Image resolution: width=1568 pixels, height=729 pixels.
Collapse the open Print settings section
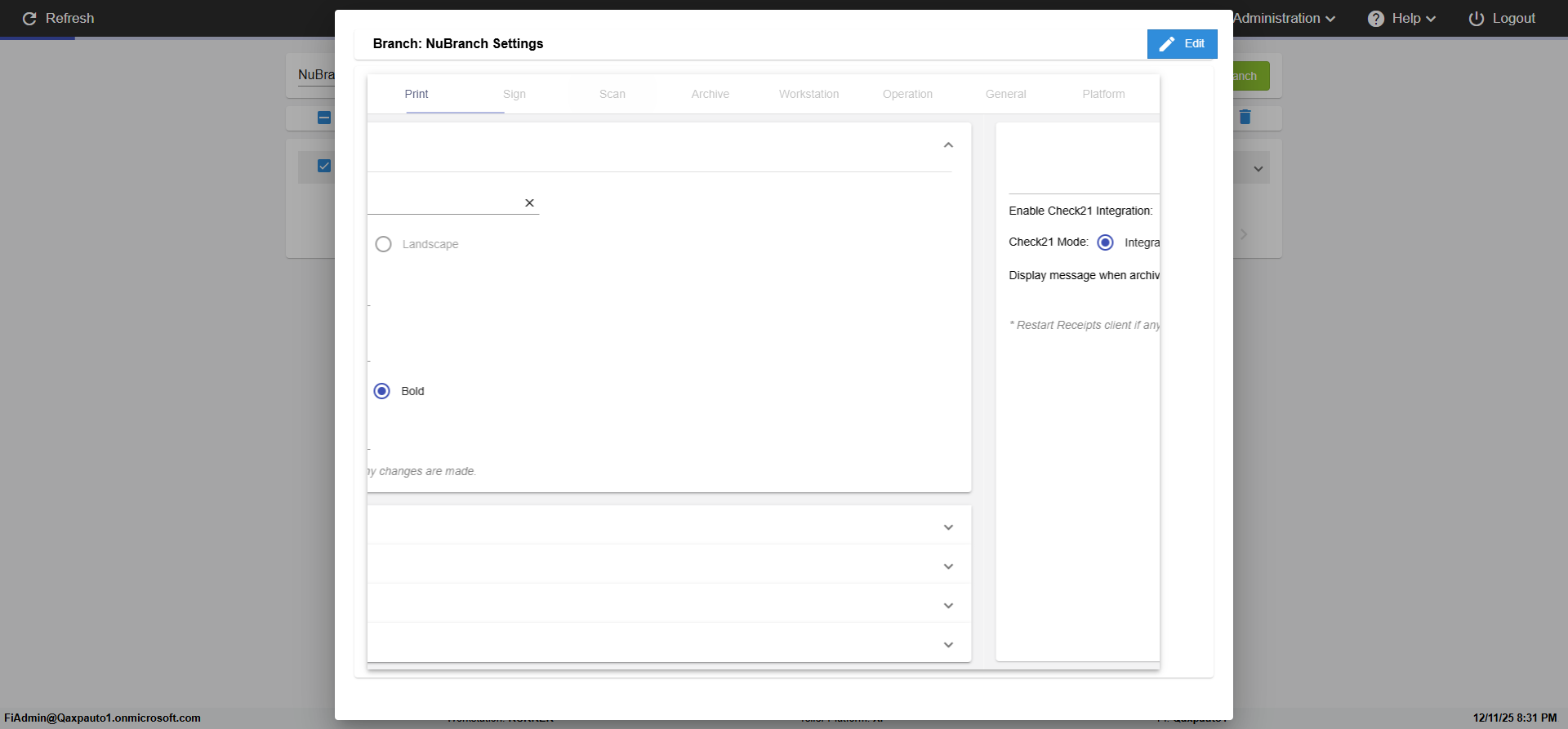click(x=948, y=145)
